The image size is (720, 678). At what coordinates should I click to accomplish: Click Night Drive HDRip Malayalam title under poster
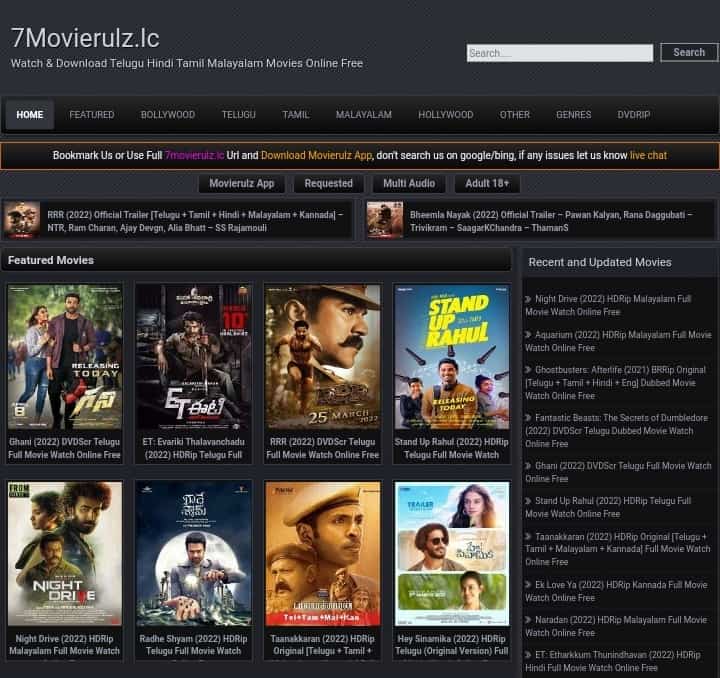point(65,644)
